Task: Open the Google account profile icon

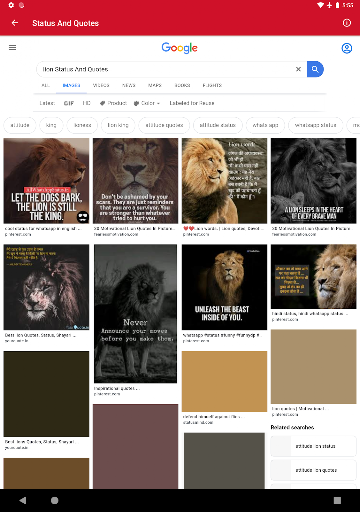Action: (x=347, y=48)
